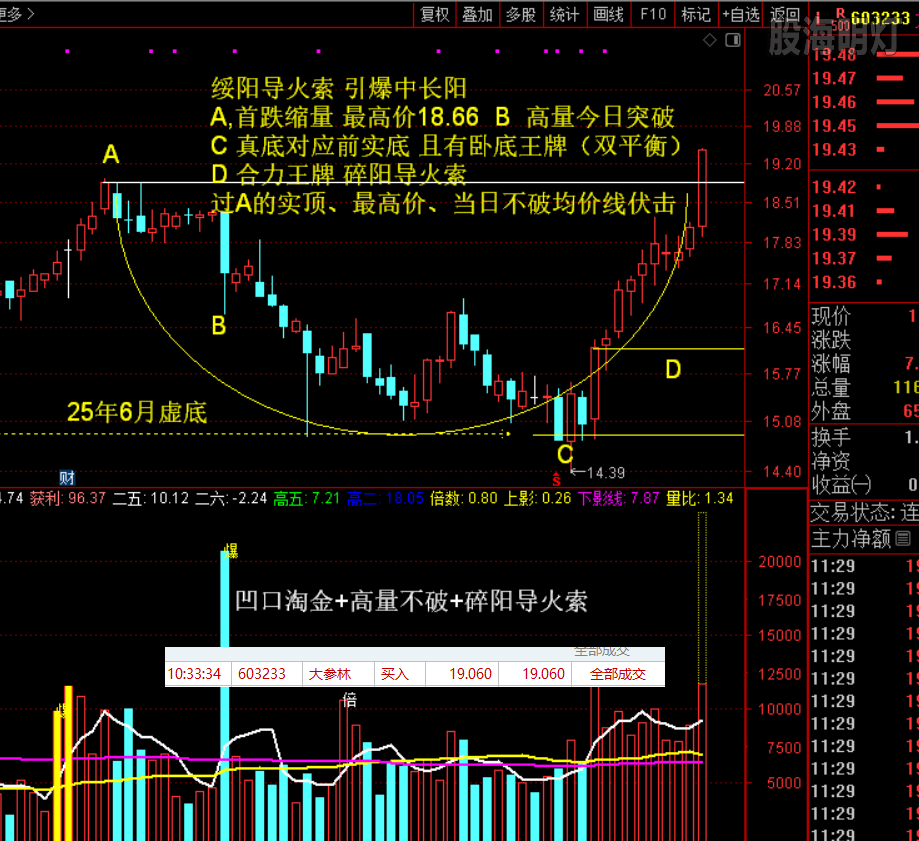Screen dimensions: 919x841
Task: Select the 19.43 ask price row
Action: point(864,149)
